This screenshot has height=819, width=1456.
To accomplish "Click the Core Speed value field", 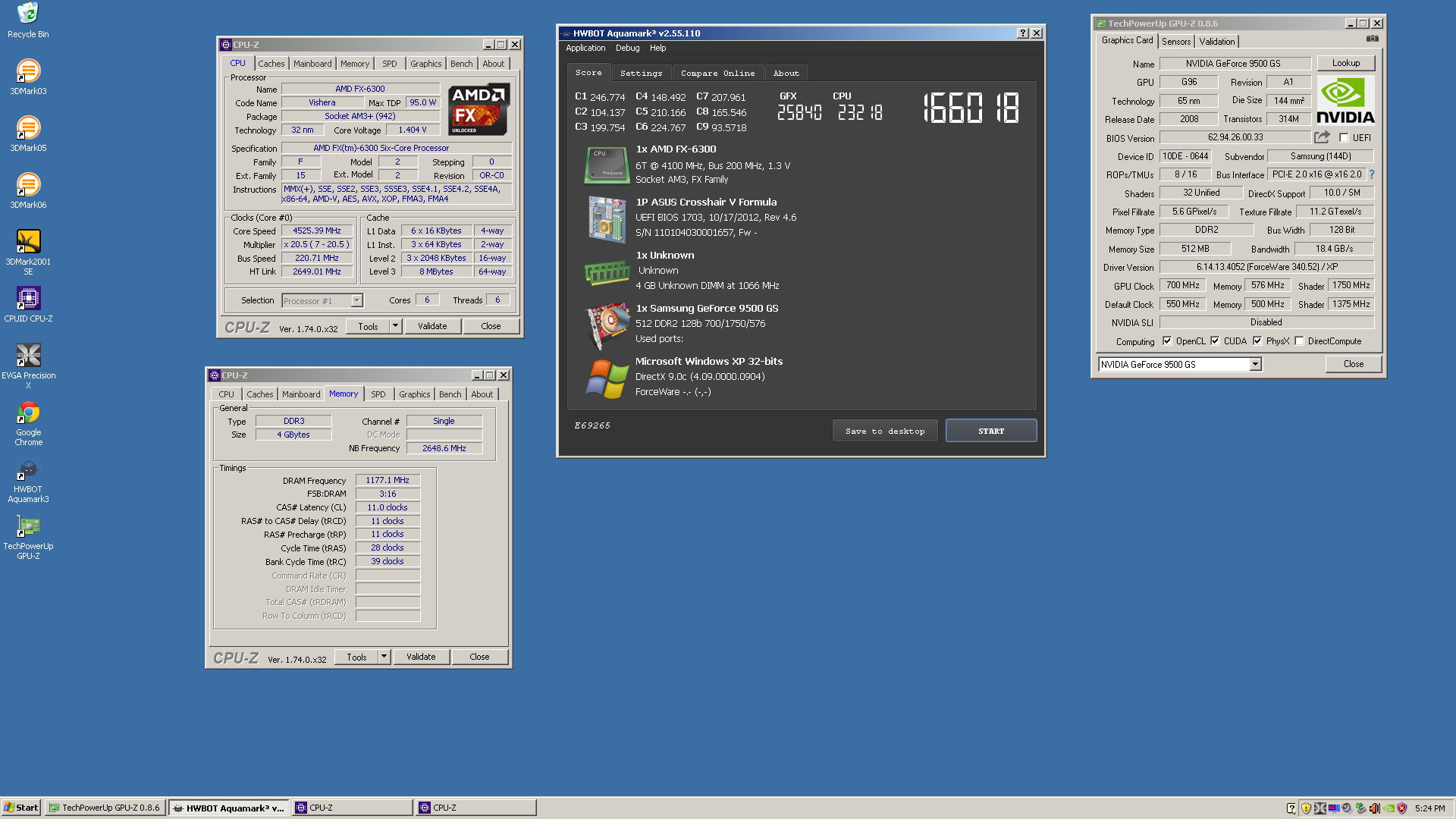I will pos(317,231).
